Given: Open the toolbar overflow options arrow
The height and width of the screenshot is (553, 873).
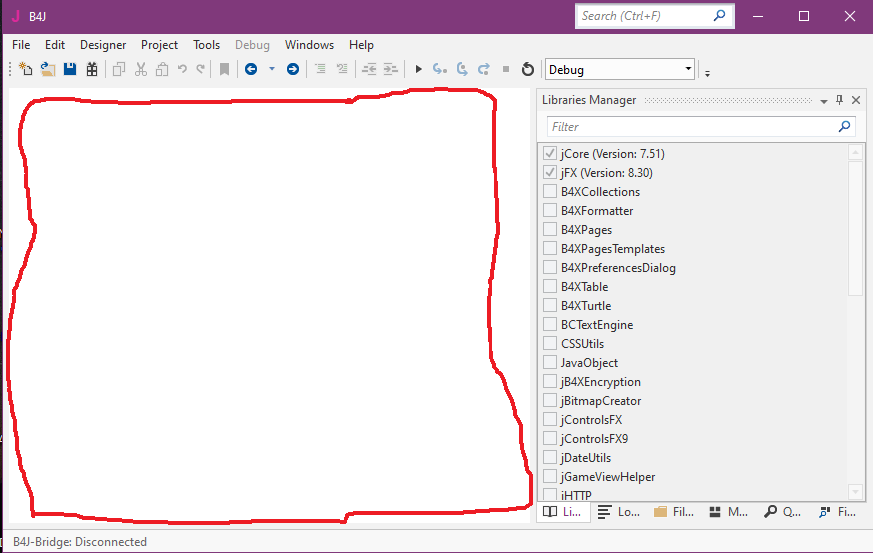Looking at the screenshot, I should pyautogui.click(x=707, y=72).
